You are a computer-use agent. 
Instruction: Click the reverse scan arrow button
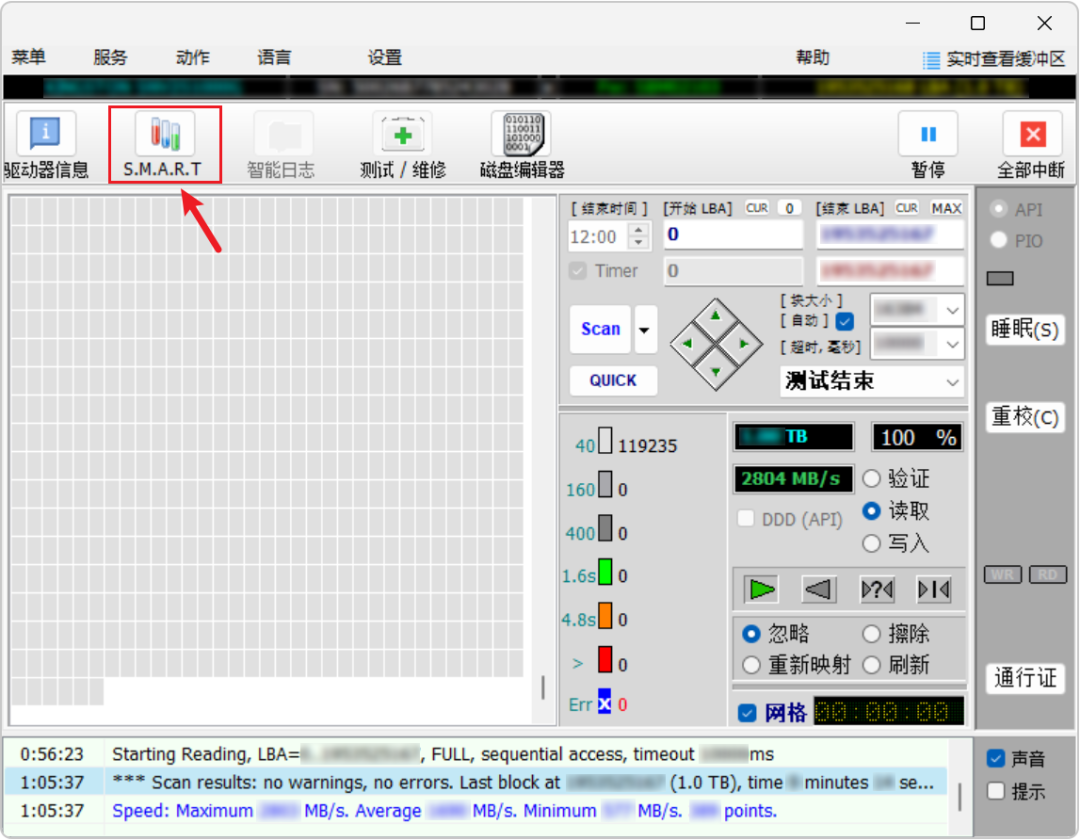click(x=818, y=589)
